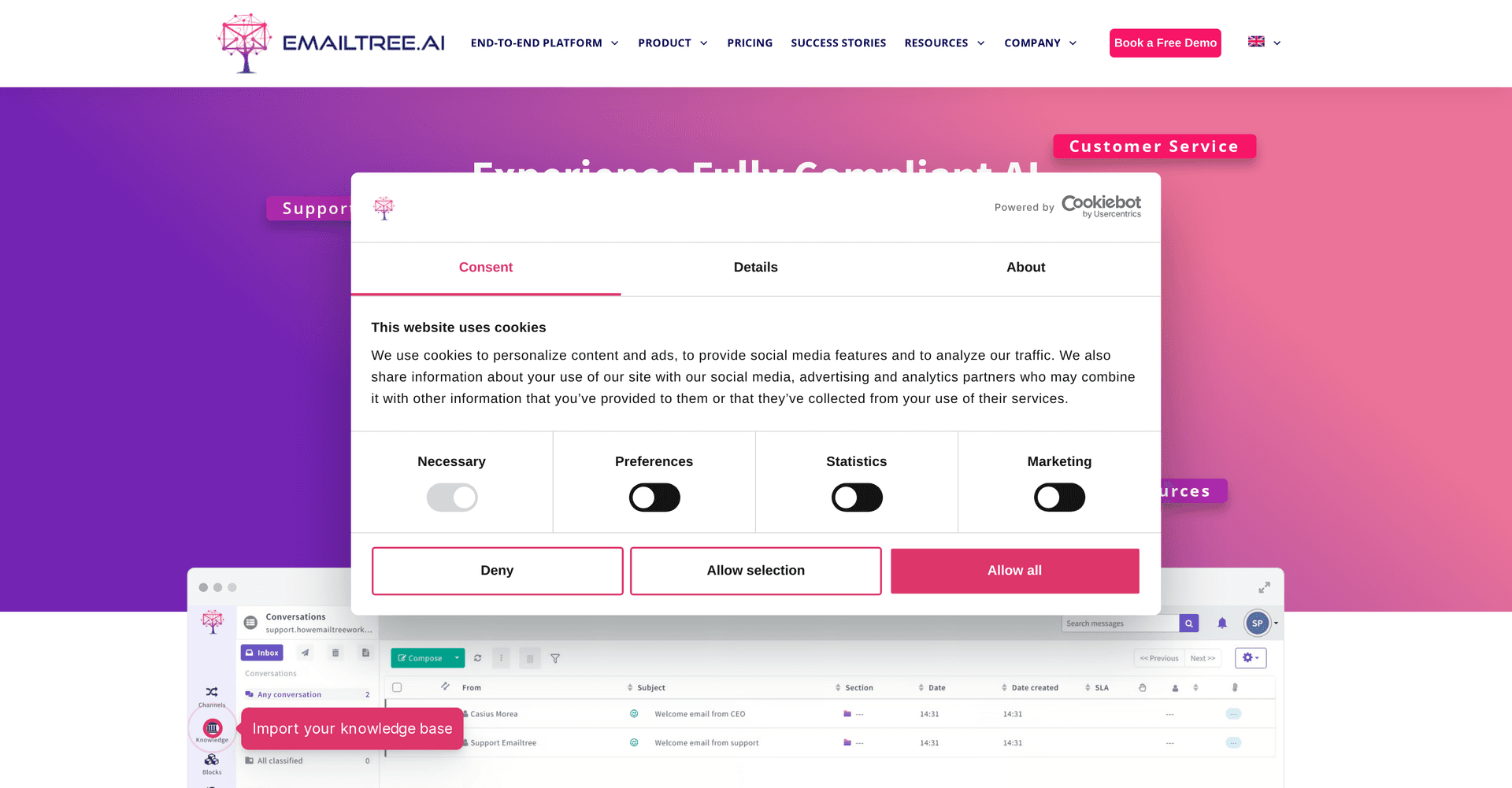Sort by the Subject column arrows

(630, 688)
